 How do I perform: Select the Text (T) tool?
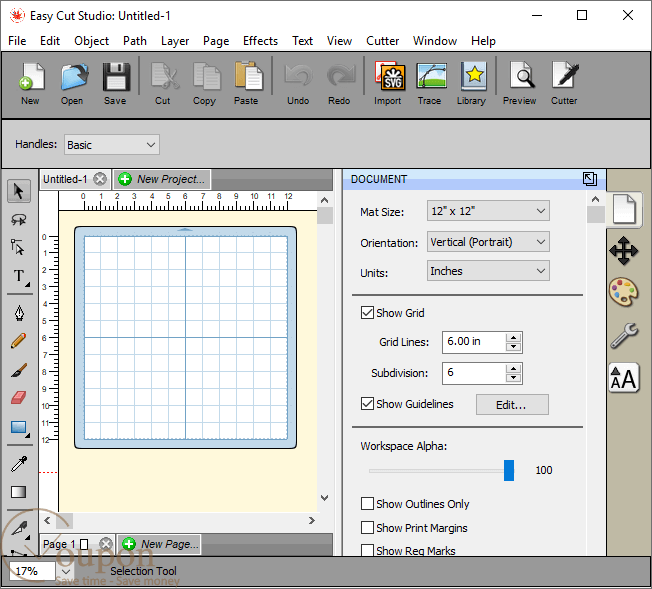19,276
